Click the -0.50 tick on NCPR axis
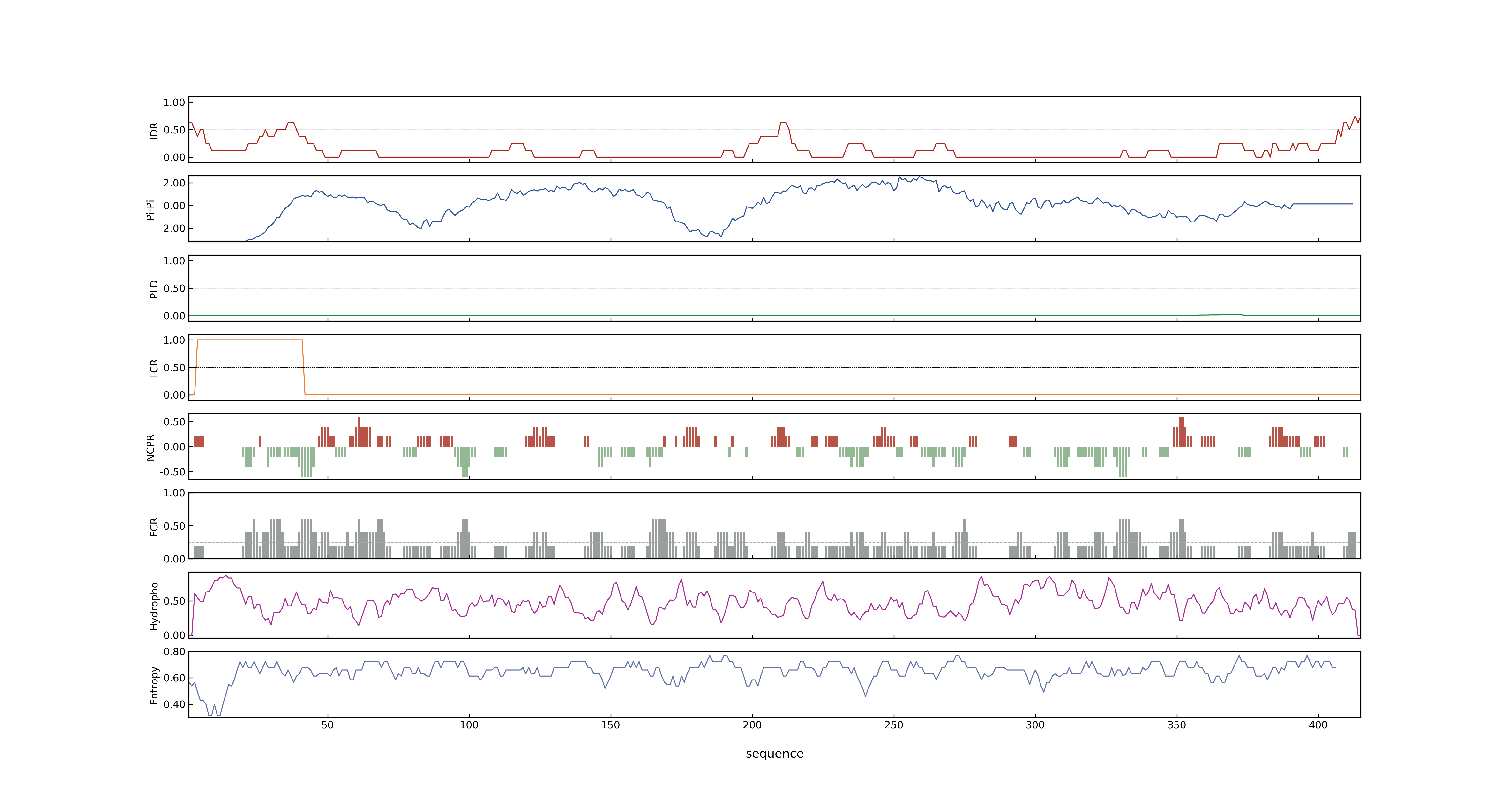The image size is (1512, 806). click(172, 472)
